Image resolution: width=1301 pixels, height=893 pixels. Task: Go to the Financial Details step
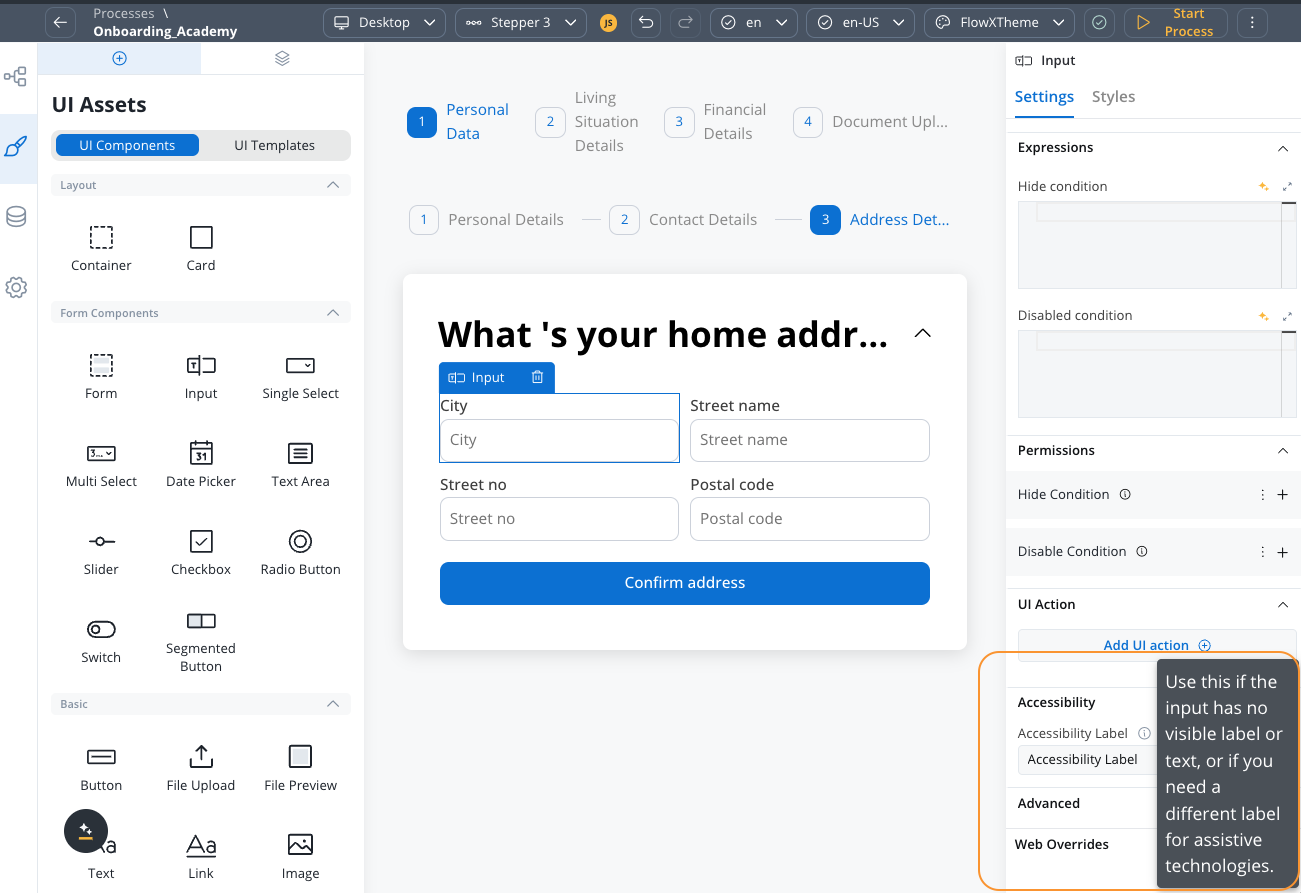tap(716, 122)
